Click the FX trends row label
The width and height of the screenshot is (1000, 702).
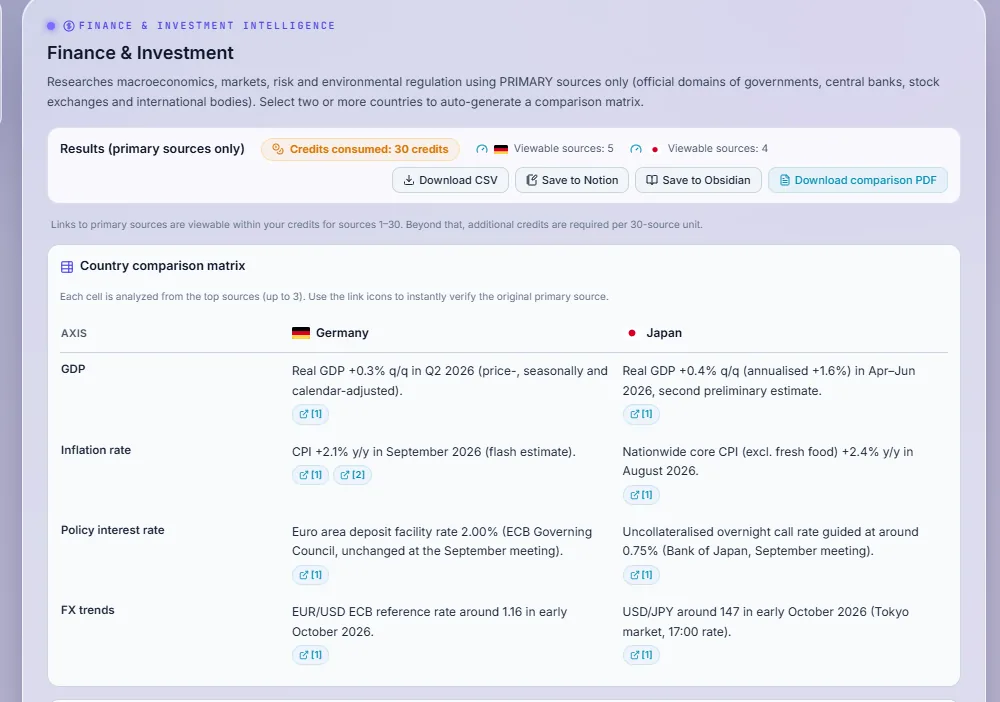click(x=88, y=610)
